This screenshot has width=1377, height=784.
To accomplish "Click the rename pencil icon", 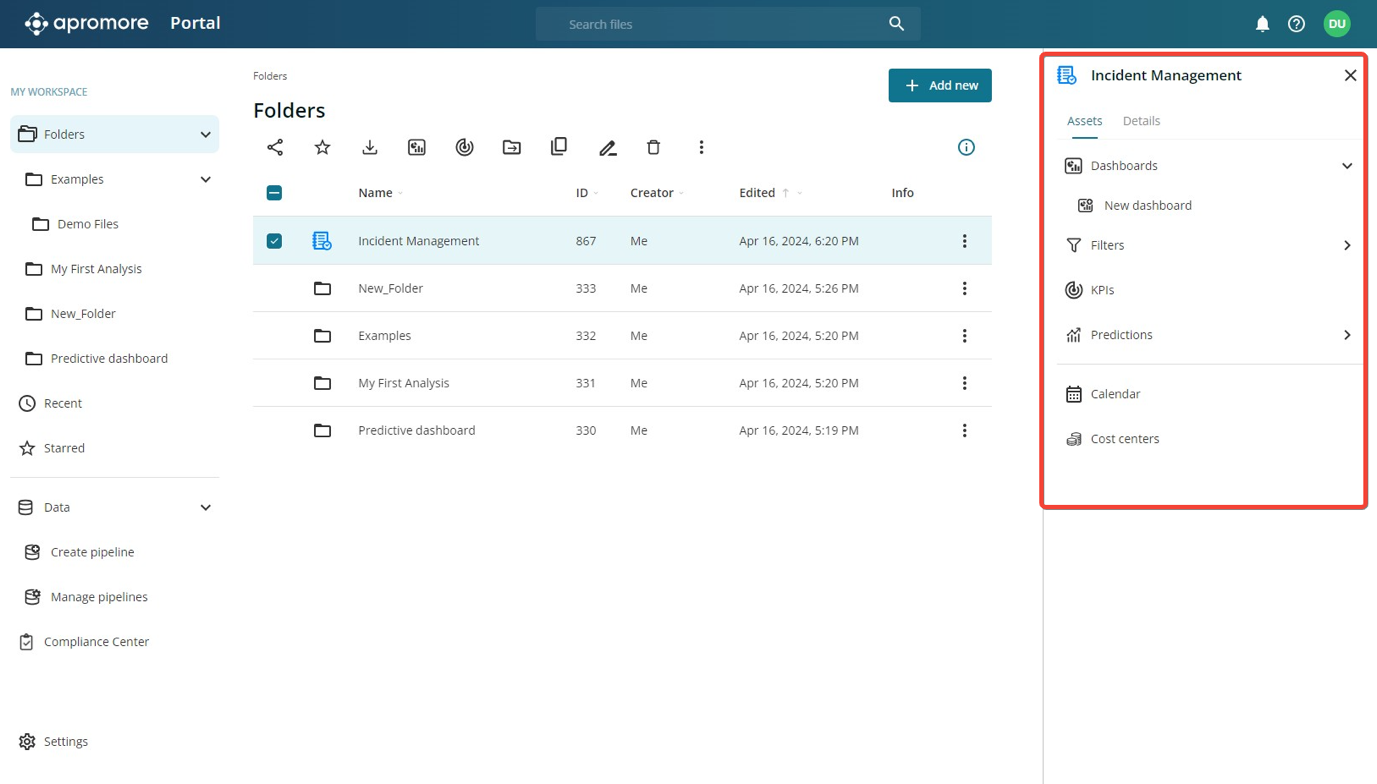I will click(x=607, y=147).
